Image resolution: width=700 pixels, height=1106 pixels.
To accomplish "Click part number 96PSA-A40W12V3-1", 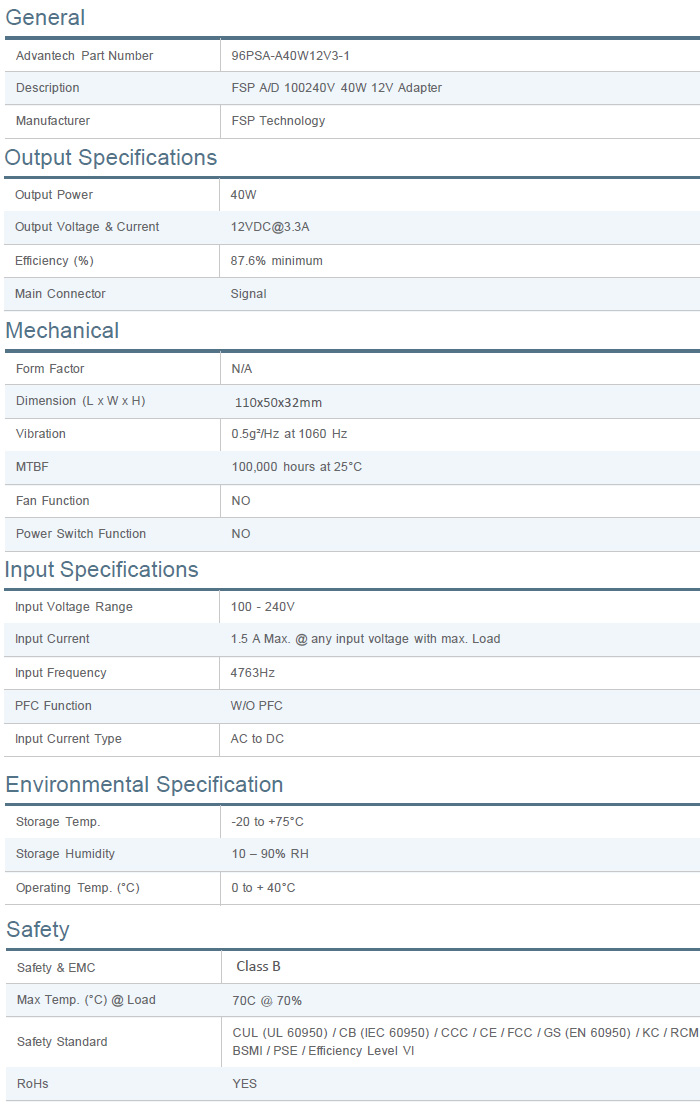I will [x=290, y=56].
